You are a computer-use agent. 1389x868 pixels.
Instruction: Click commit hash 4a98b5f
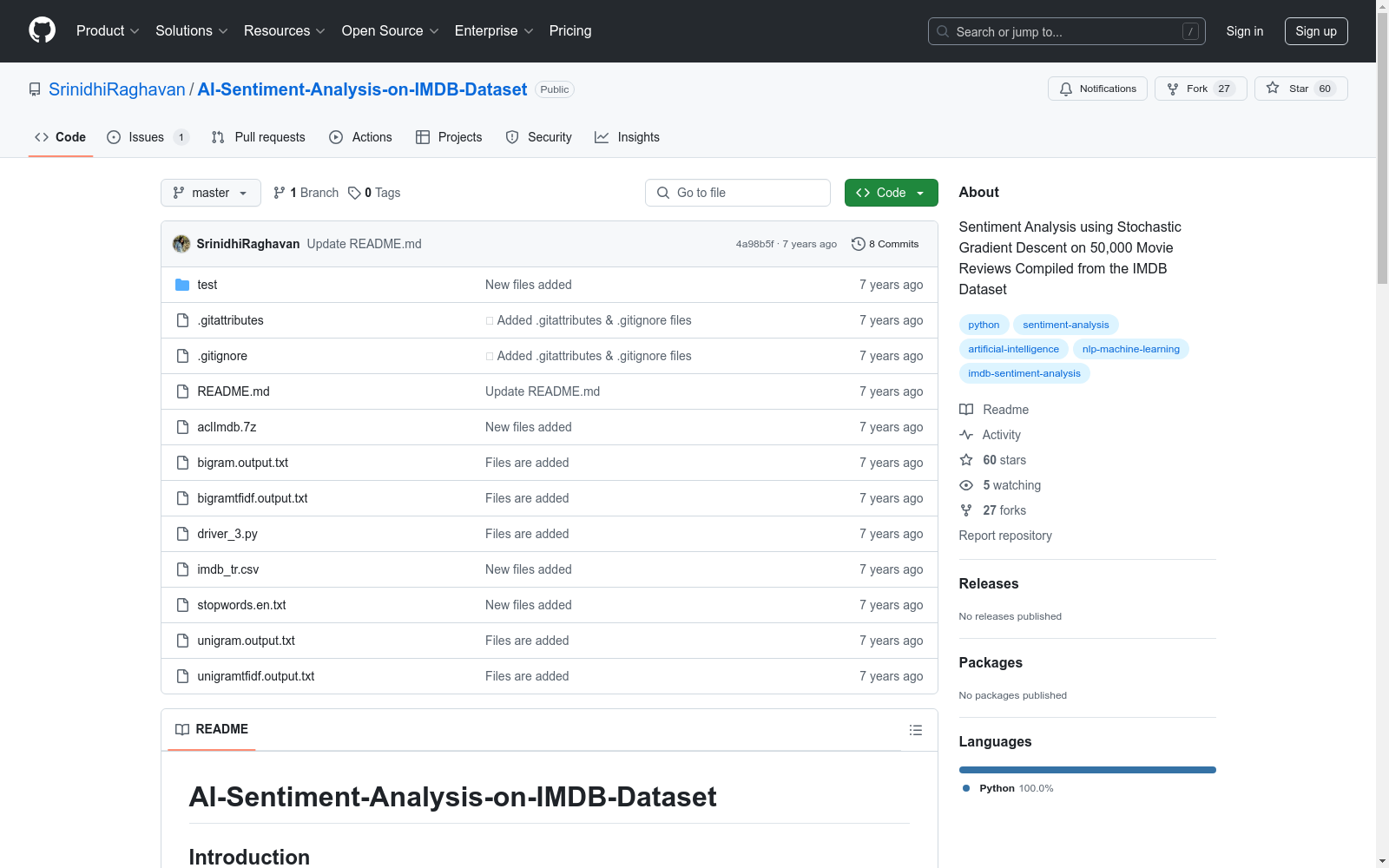tap(755, 244)
